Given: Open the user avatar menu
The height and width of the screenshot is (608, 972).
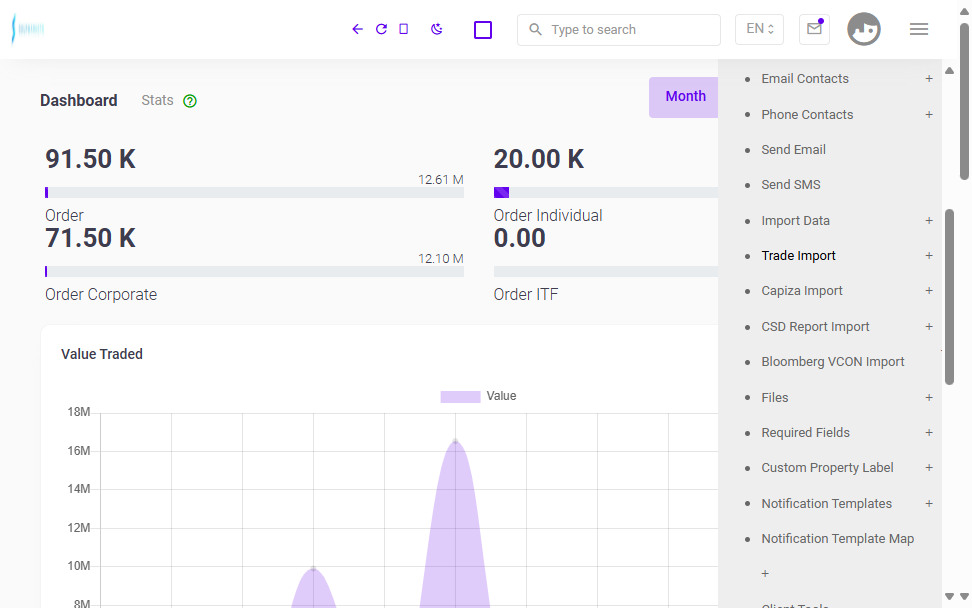Looking at the screenshot, I should coord(864,29).
